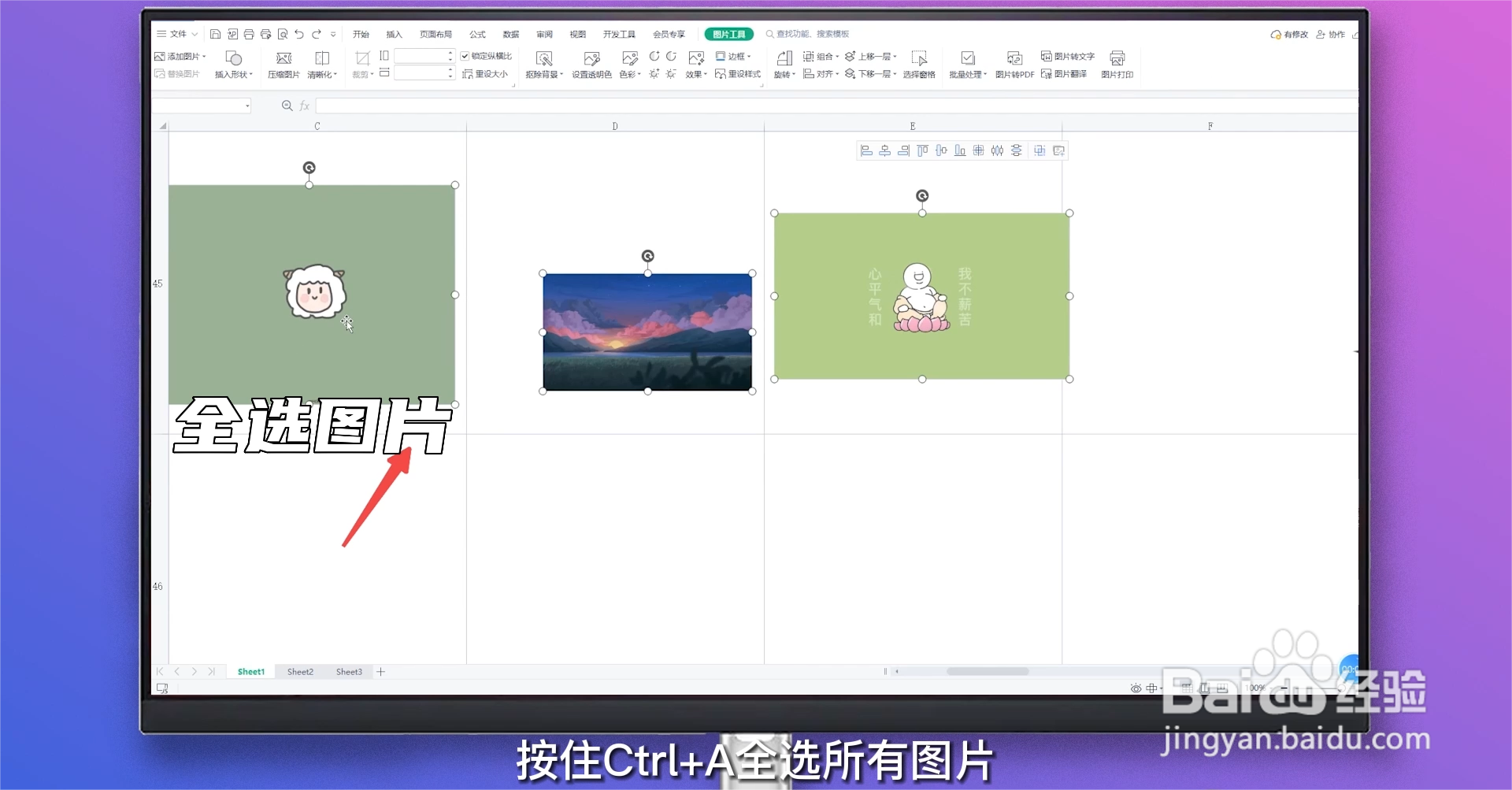
Task: Redo the last action
Action: [317, 34]
